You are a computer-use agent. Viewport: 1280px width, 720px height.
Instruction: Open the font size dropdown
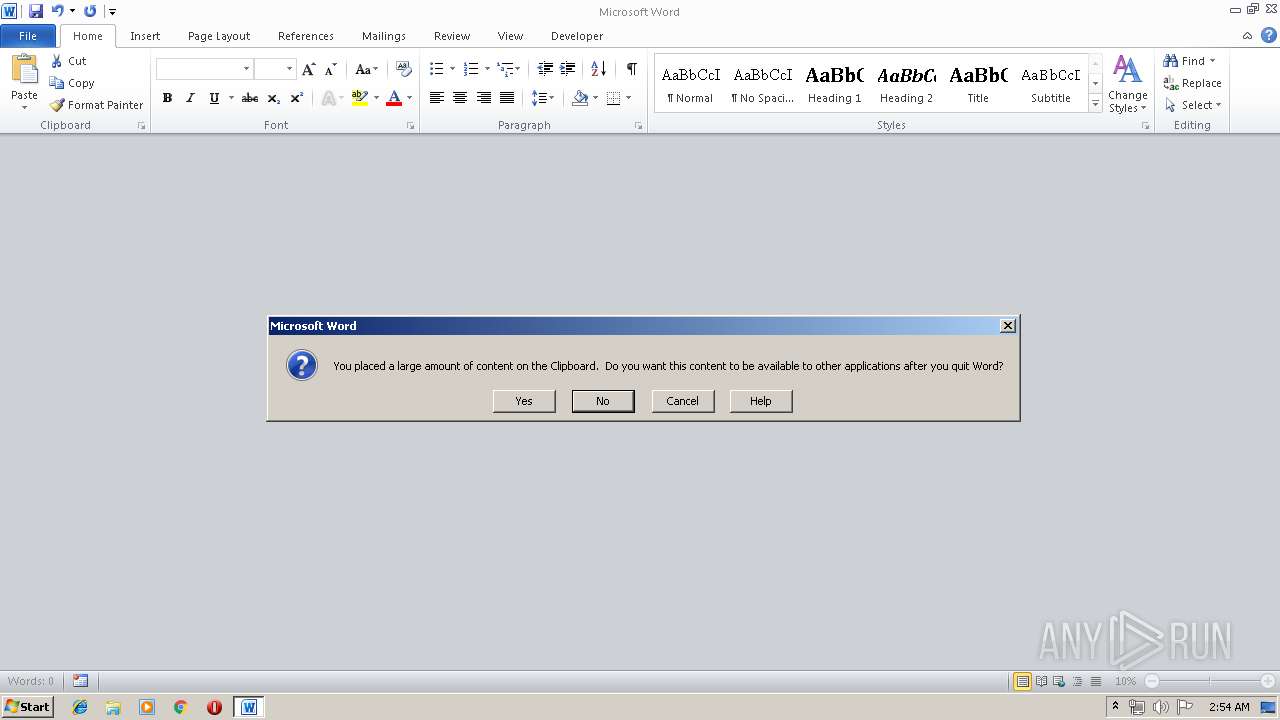[289, 69]
